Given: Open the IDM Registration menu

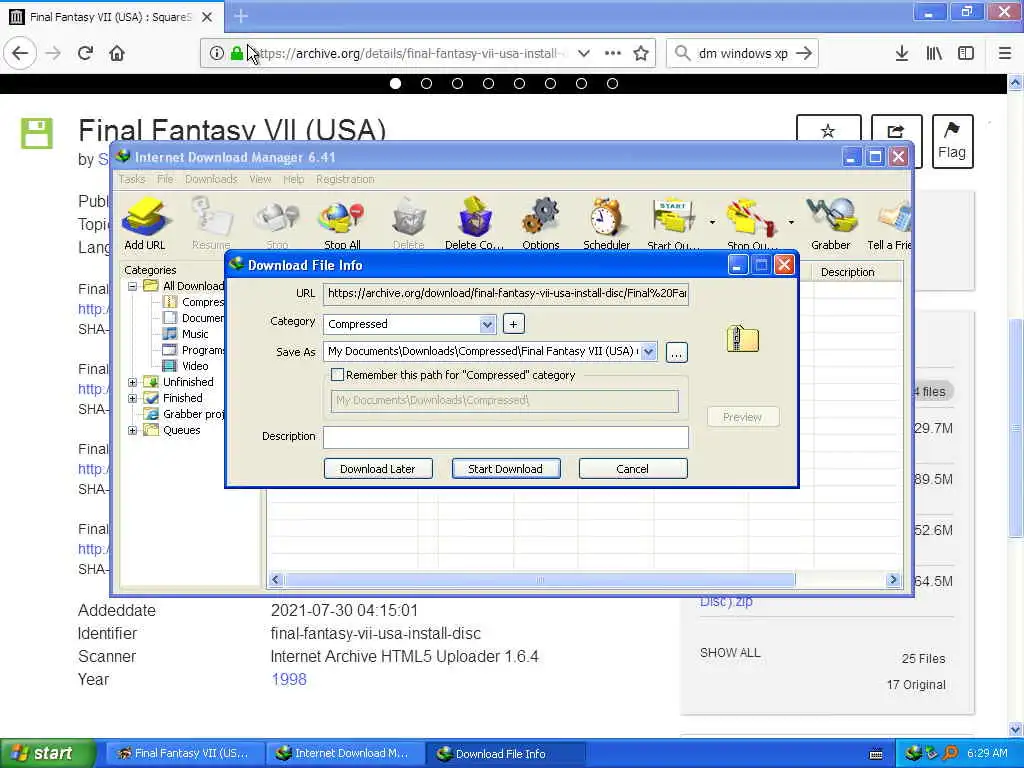Looking at the screenshot, I should pos(345,179).
